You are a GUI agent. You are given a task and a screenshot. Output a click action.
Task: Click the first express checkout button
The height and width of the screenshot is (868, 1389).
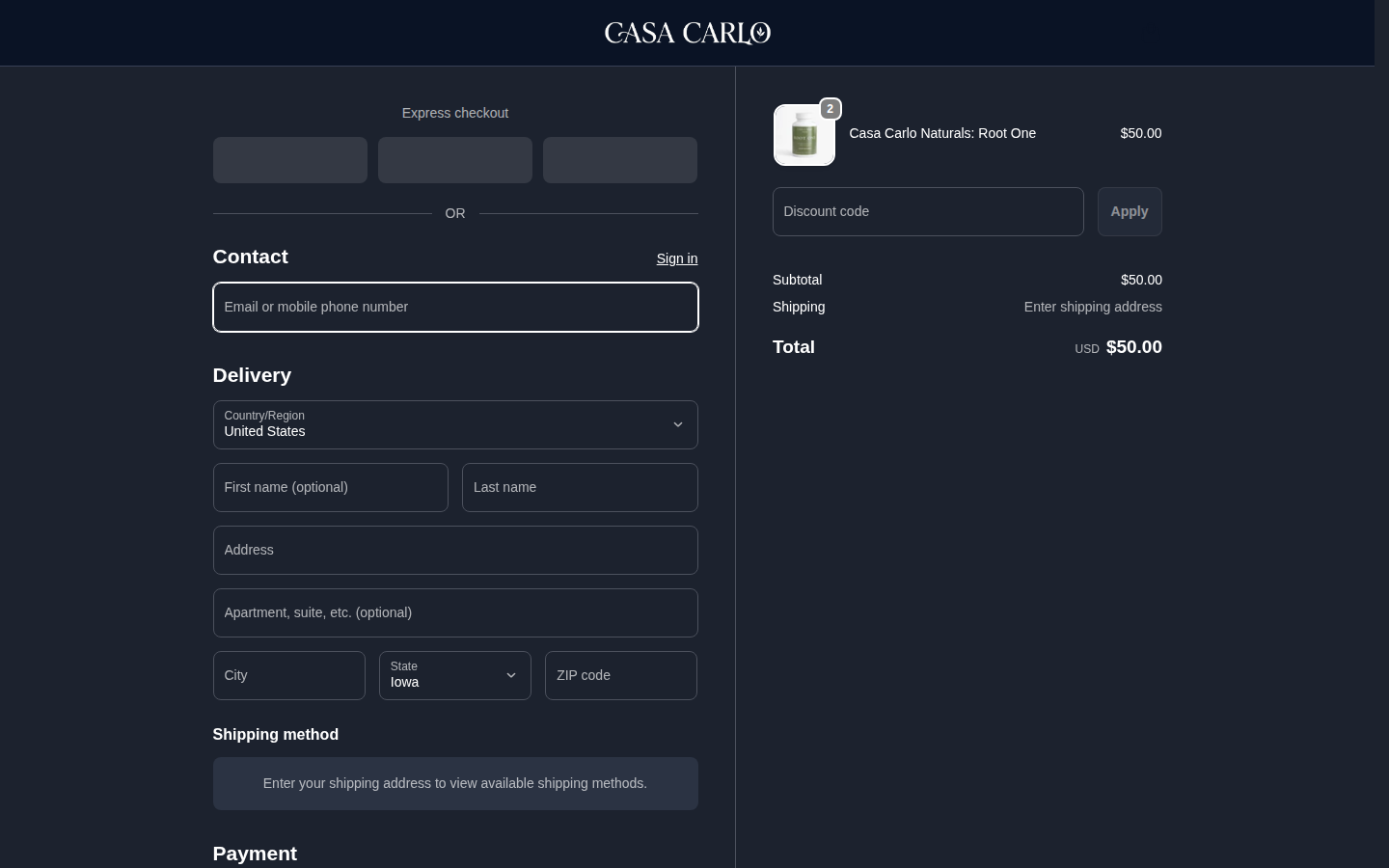point(290,160)
